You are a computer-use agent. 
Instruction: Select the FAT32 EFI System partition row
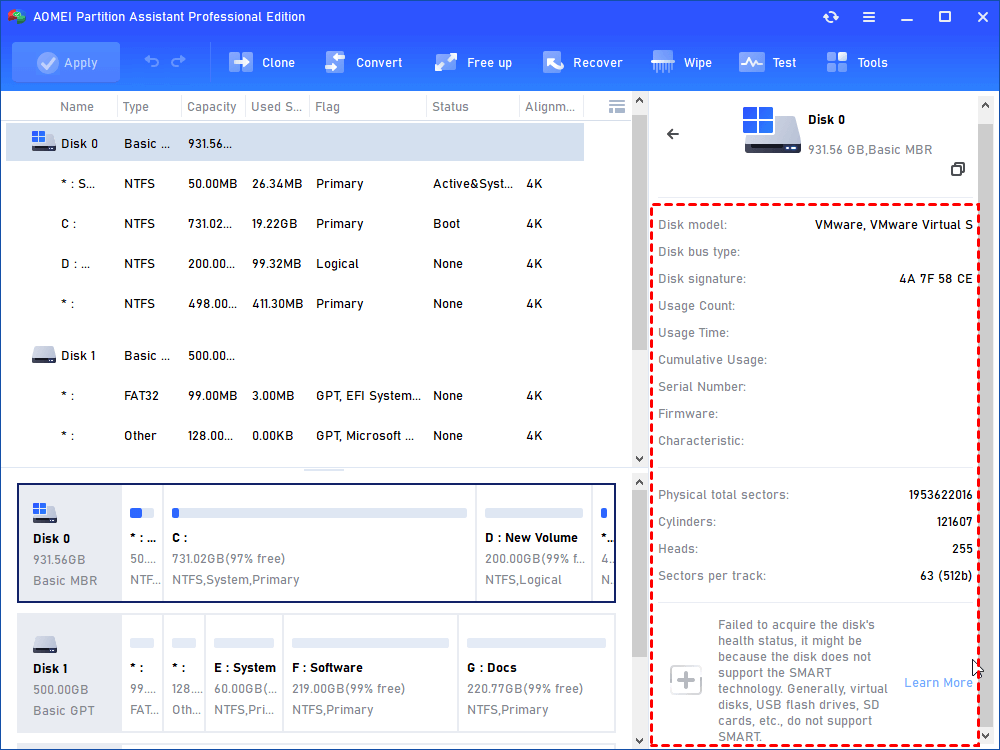click(x=295, y=395)
